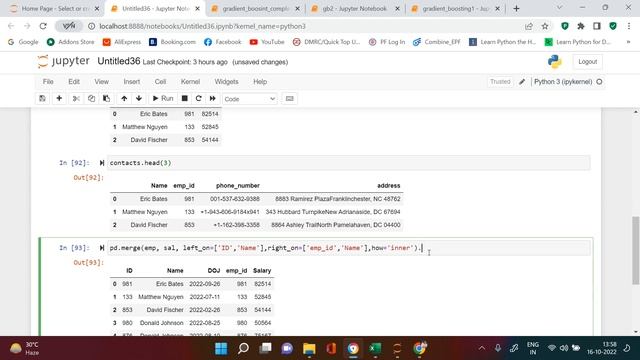The height and width of the screenshot is (360, 640).
Task: Toggle browser side panel icon
Action: pos(597,26)
